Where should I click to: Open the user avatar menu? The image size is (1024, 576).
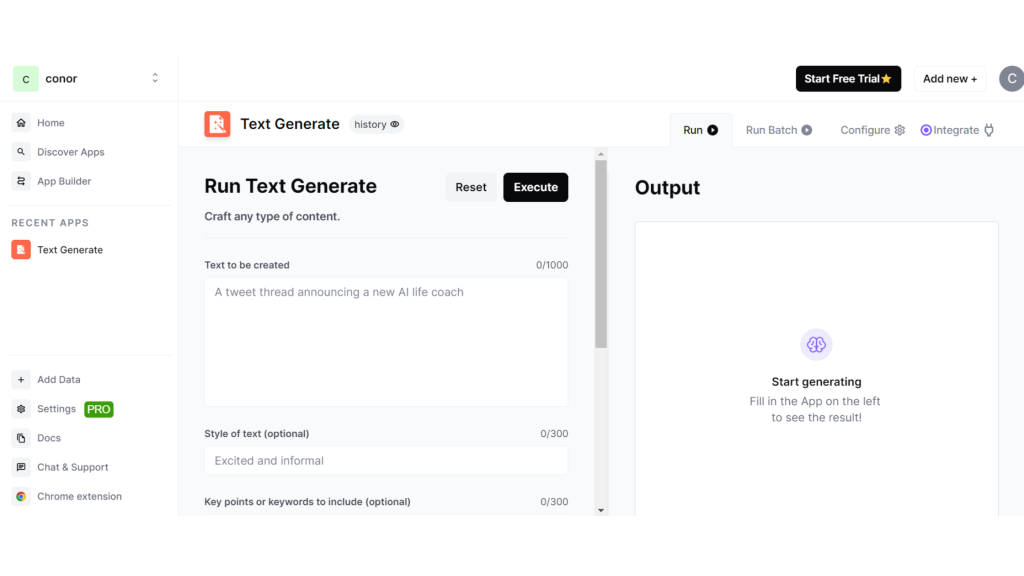tap(1011, 79)
